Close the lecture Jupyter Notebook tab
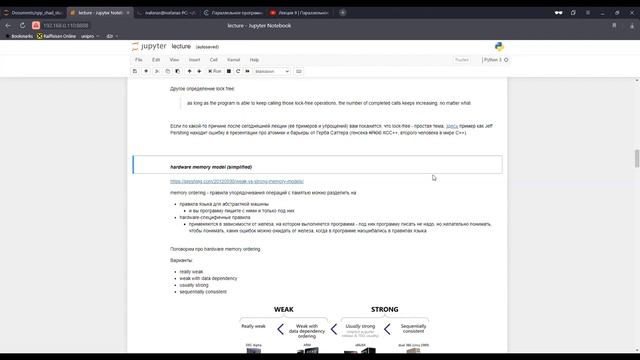The image size is (640, 360). (128, 13)
